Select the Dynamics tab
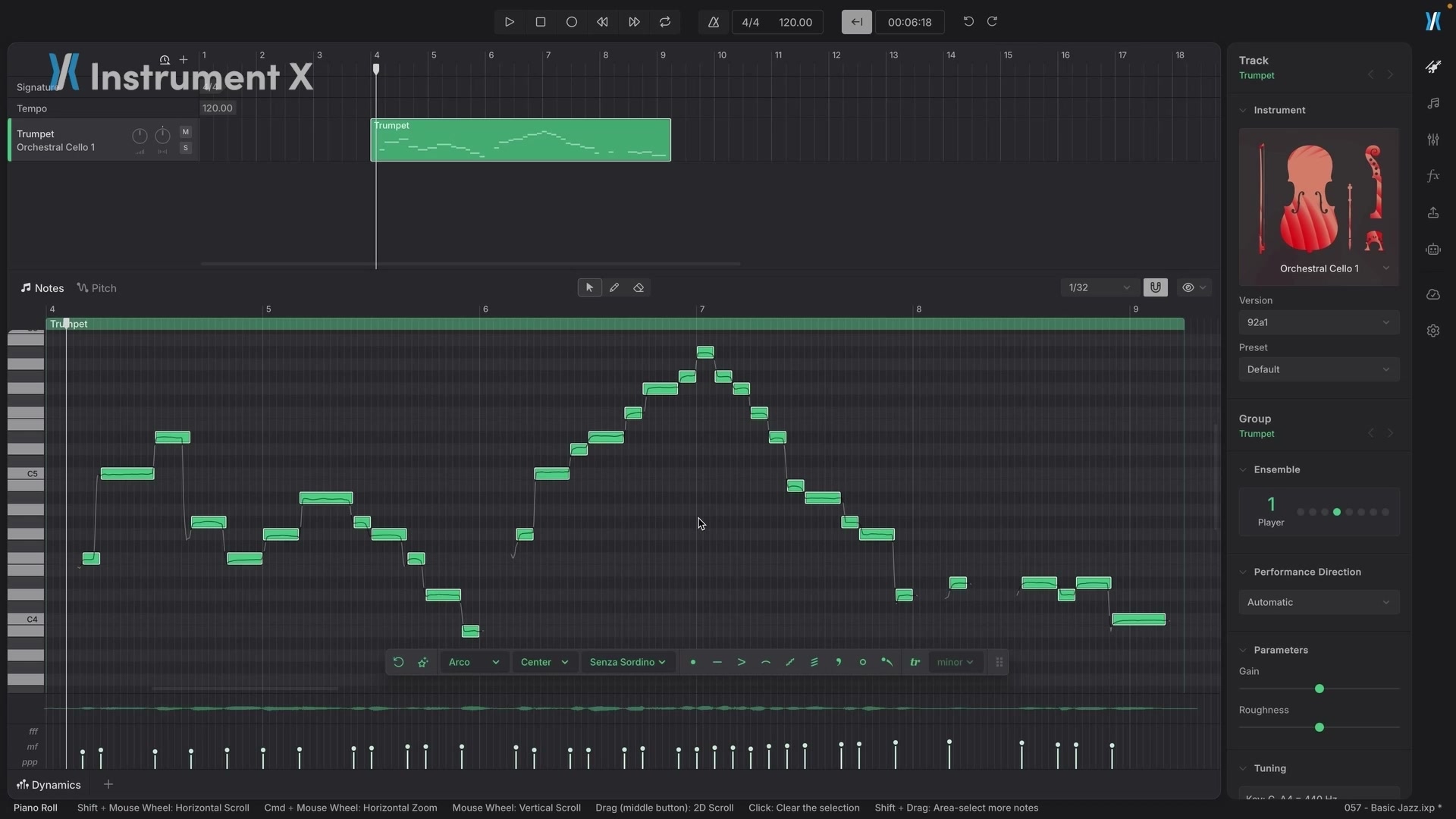The height and width of the screenshot is (819, 1456). [x=49, y=785]
